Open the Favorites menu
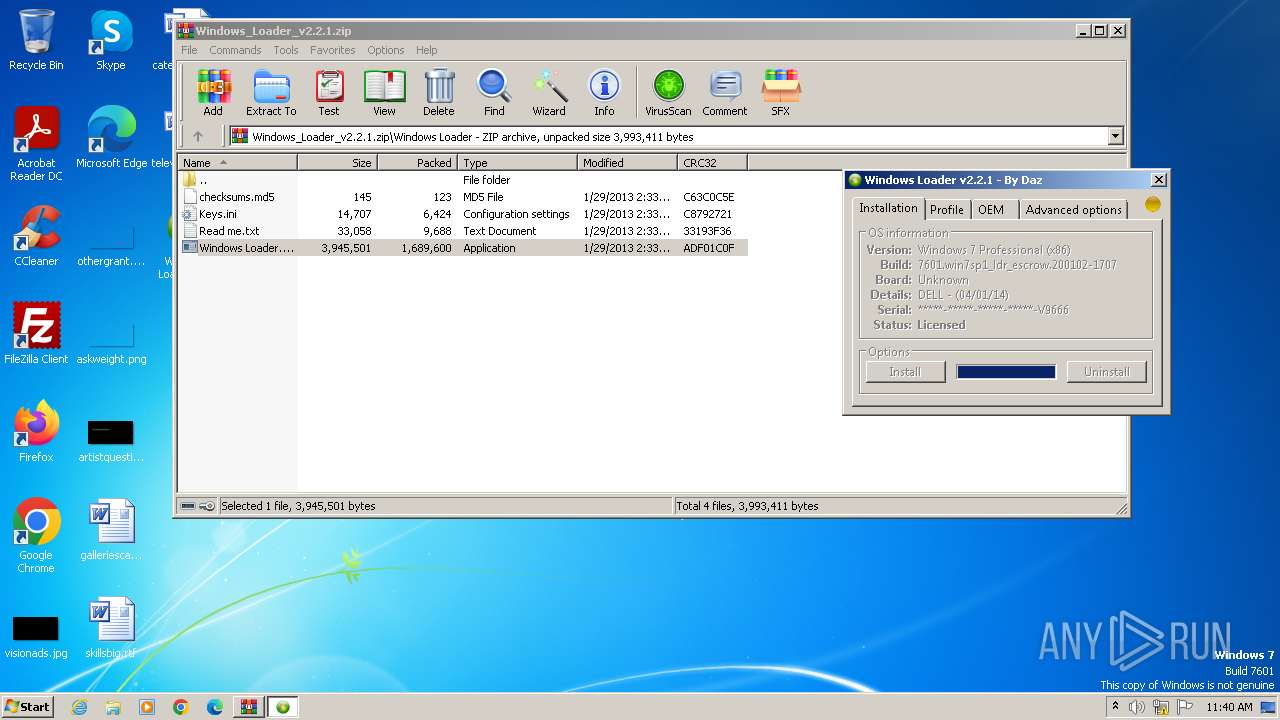1280x720 pixels. pyautogui.click(x=333, y=50)
